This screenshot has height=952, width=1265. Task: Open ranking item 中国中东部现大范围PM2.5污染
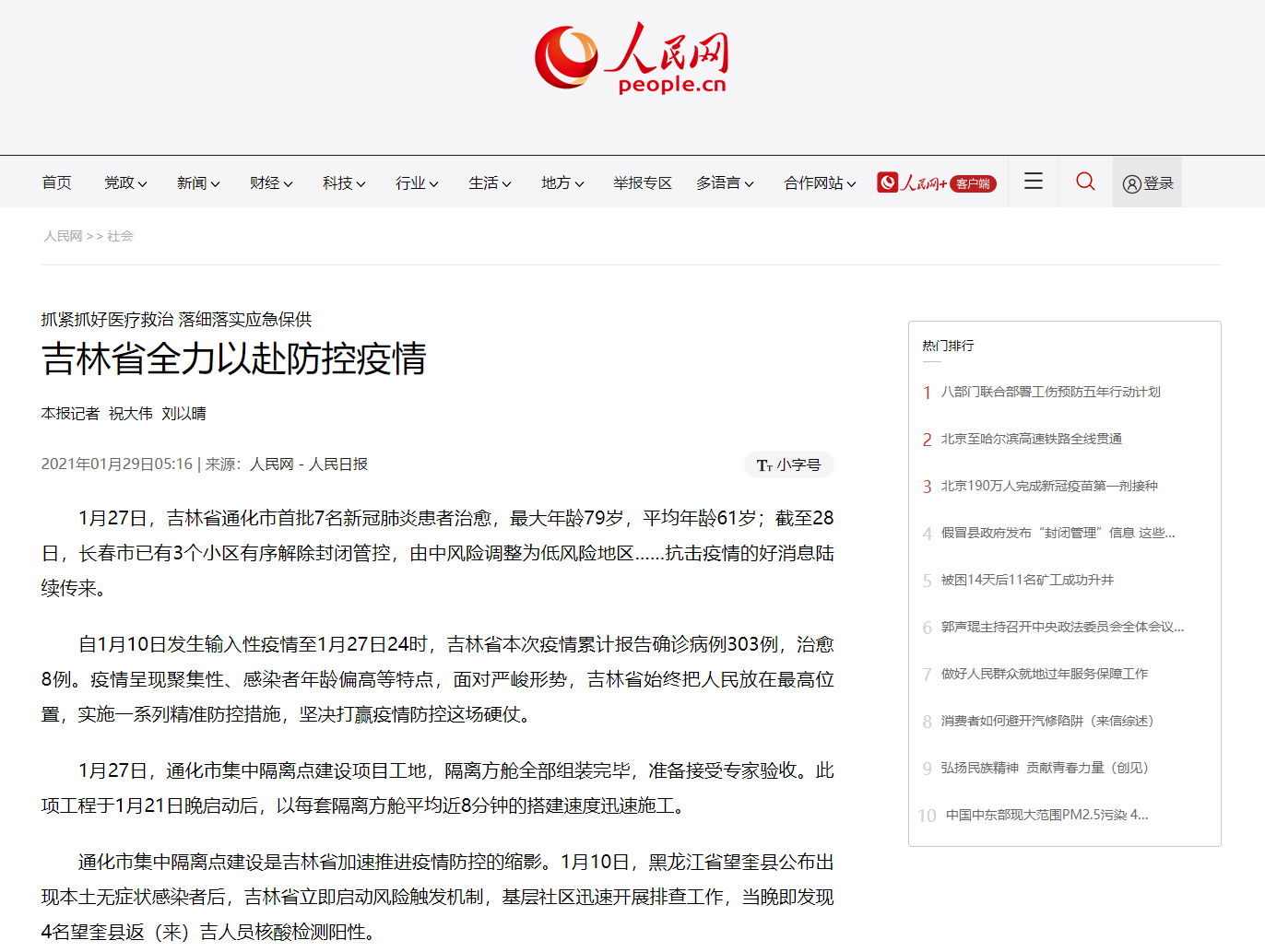[x=1046, y=815]
